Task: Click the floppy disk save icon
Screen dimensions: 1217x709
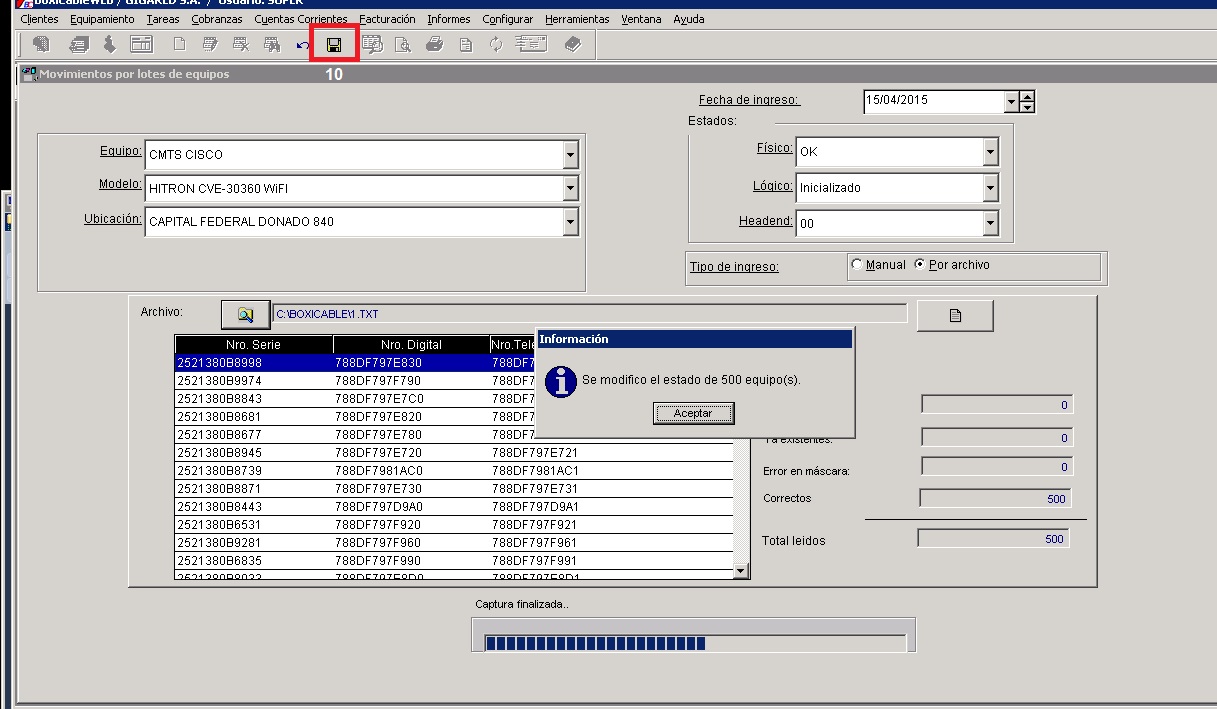Action: tap(334, 44)
